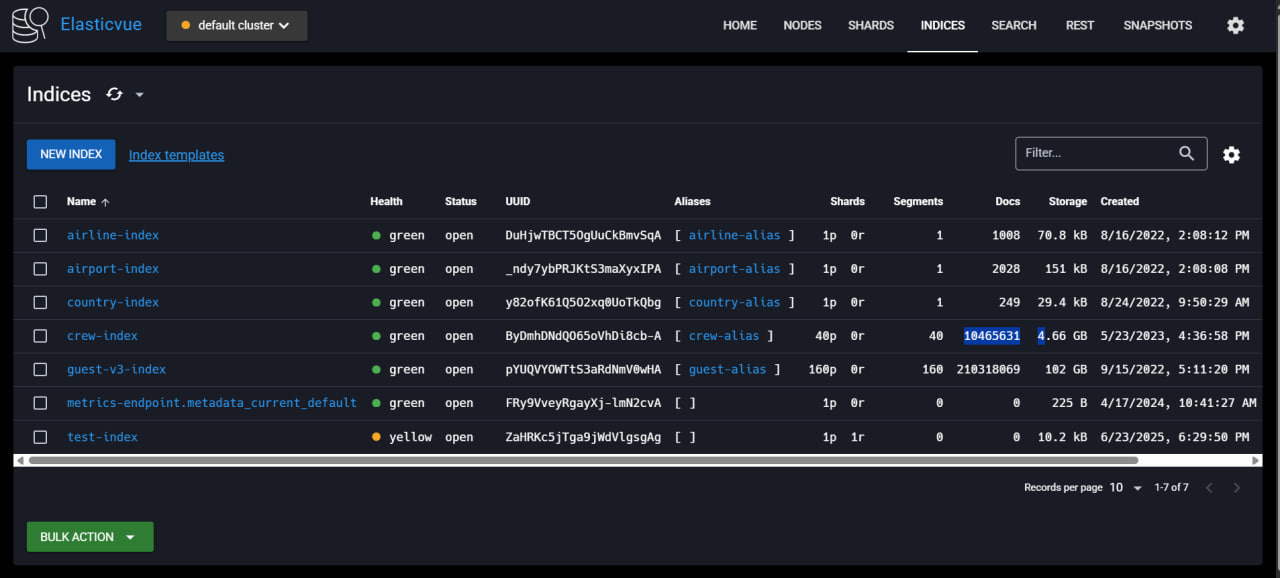Tick the airline-index checkbox
The image size is (1280, 578).
[x=40, y=235]
